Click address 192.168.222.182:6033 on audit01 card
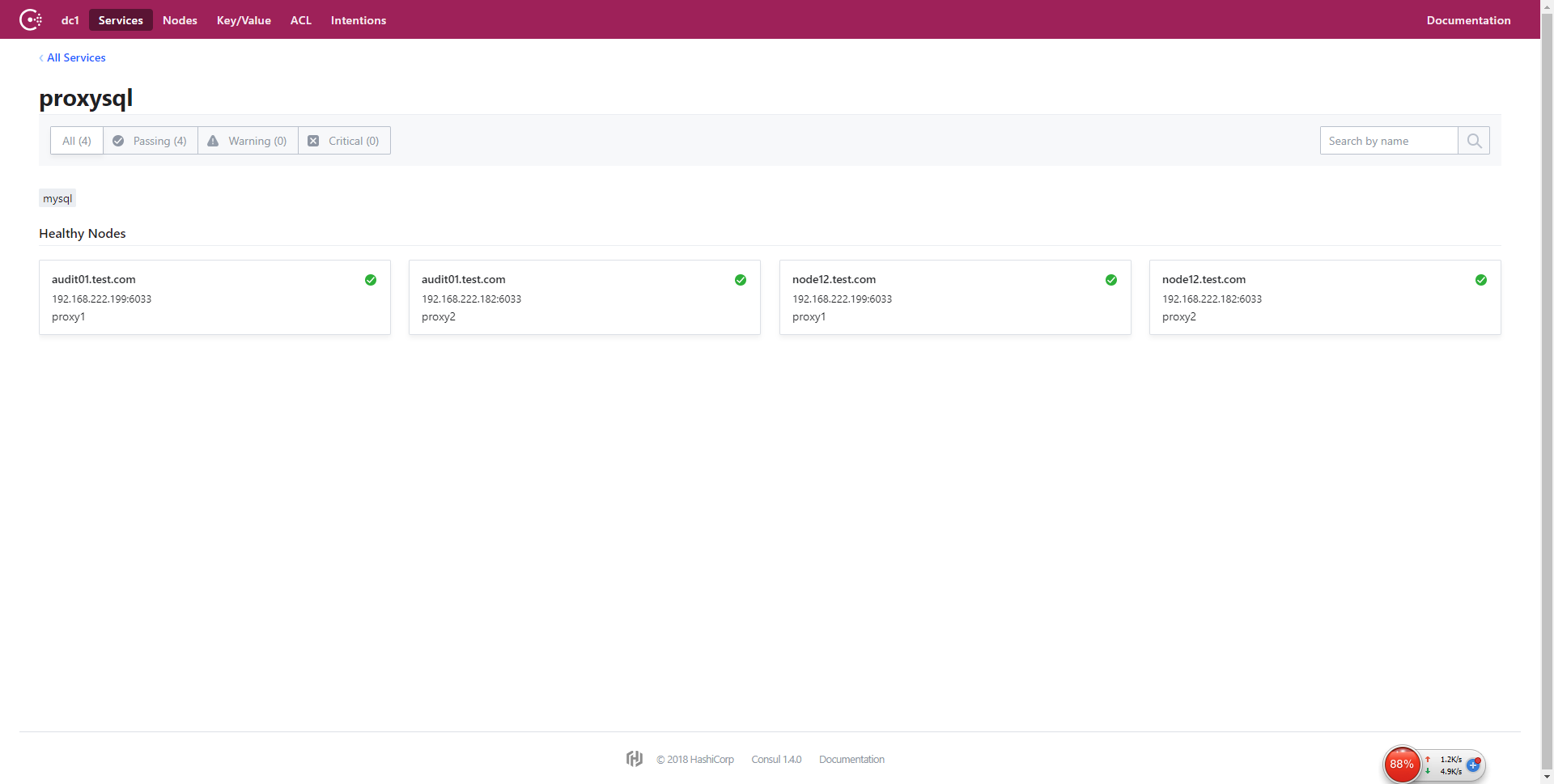 tap(472, 299)
